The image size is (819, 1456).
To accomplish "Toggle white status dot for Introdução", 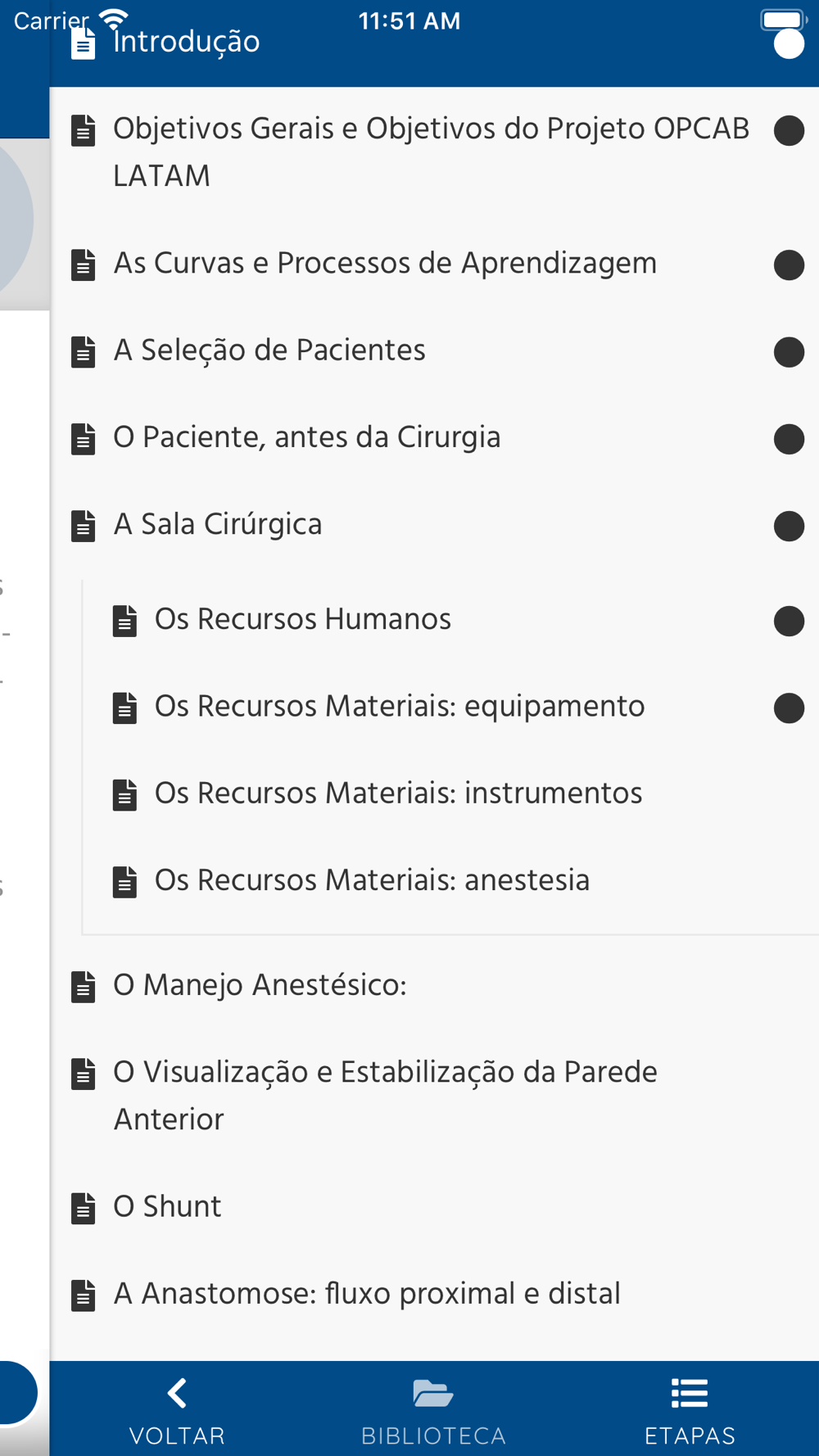I will click(x=789, y=44).
